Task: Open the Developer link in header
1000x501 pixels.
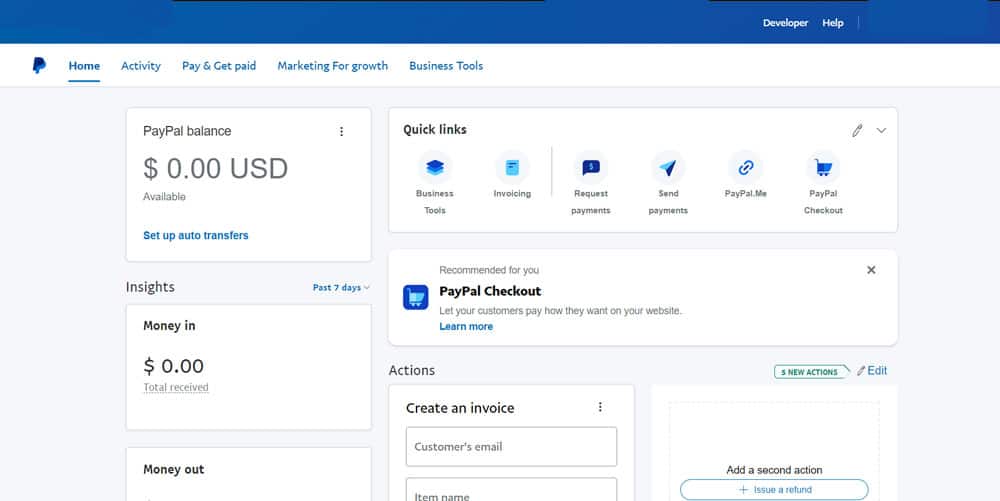Action: click(785, 23)
